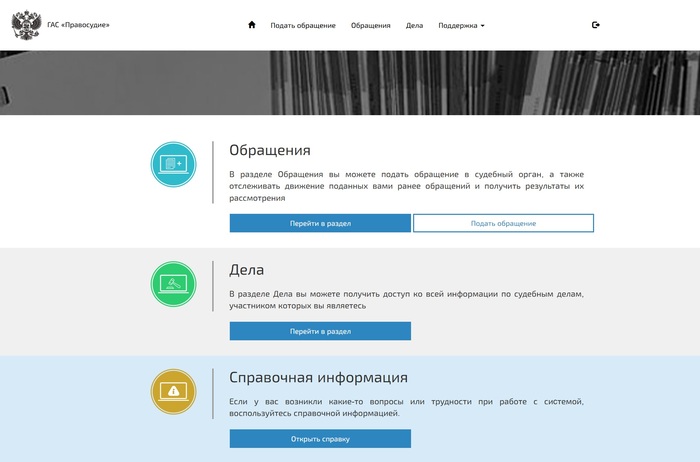
Task: Expand the Поддержка dropdown menu
Action: (461, 25)
